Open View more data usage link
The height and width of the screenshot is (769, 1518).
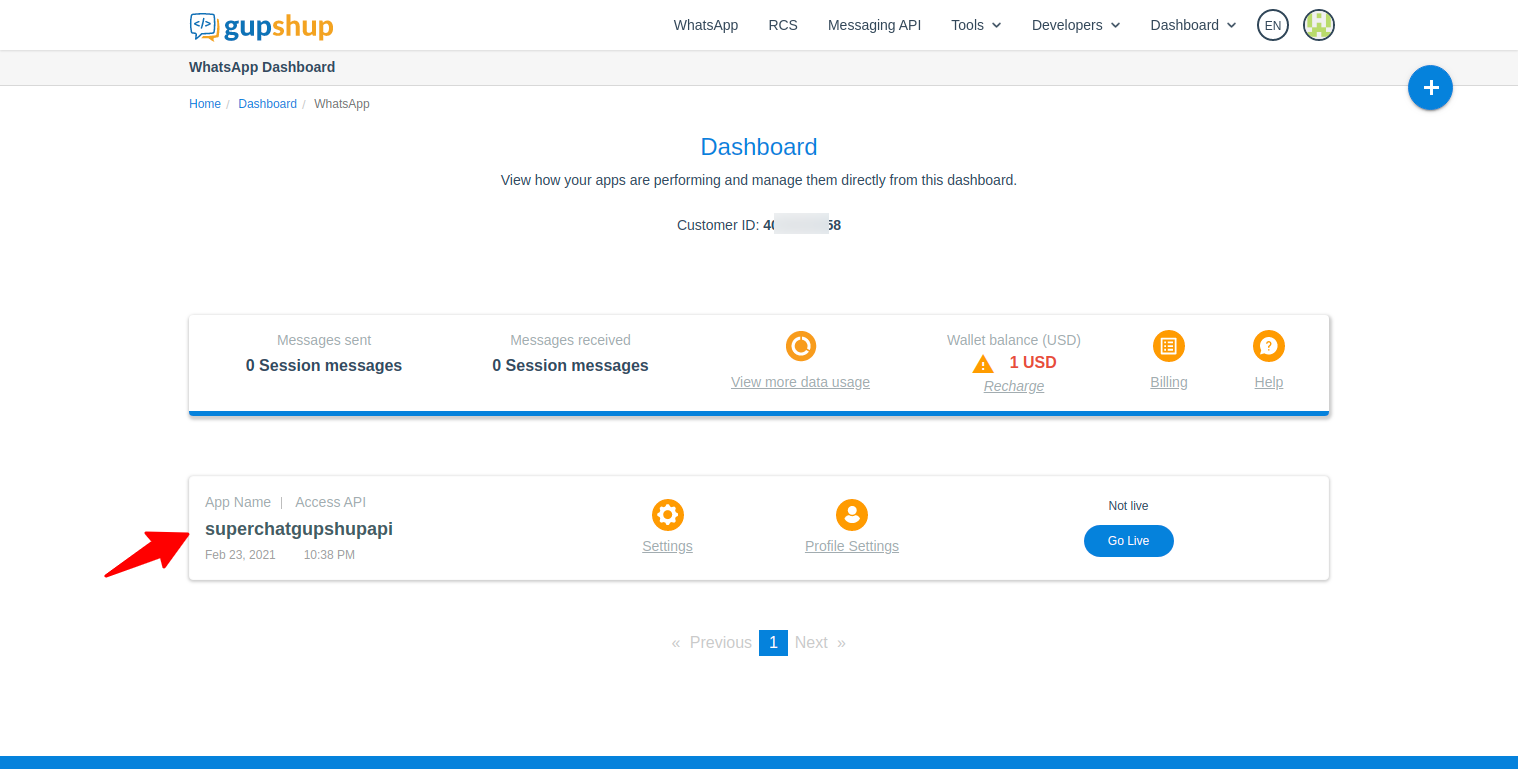click(x=800, y=382)
